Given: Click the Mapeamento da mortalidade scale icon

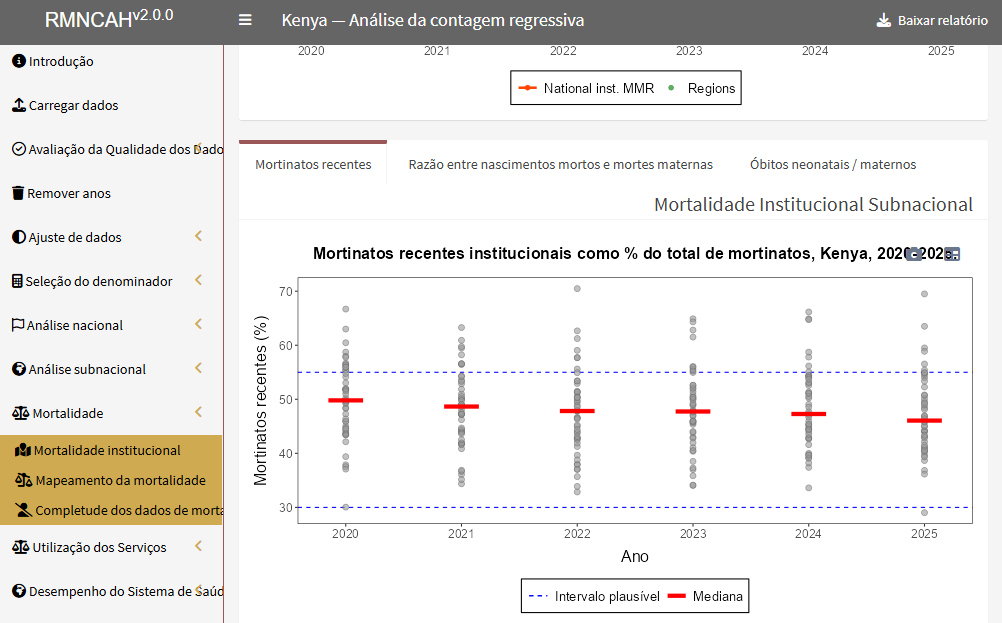Looking at the screenshot, I should (24, 480).
